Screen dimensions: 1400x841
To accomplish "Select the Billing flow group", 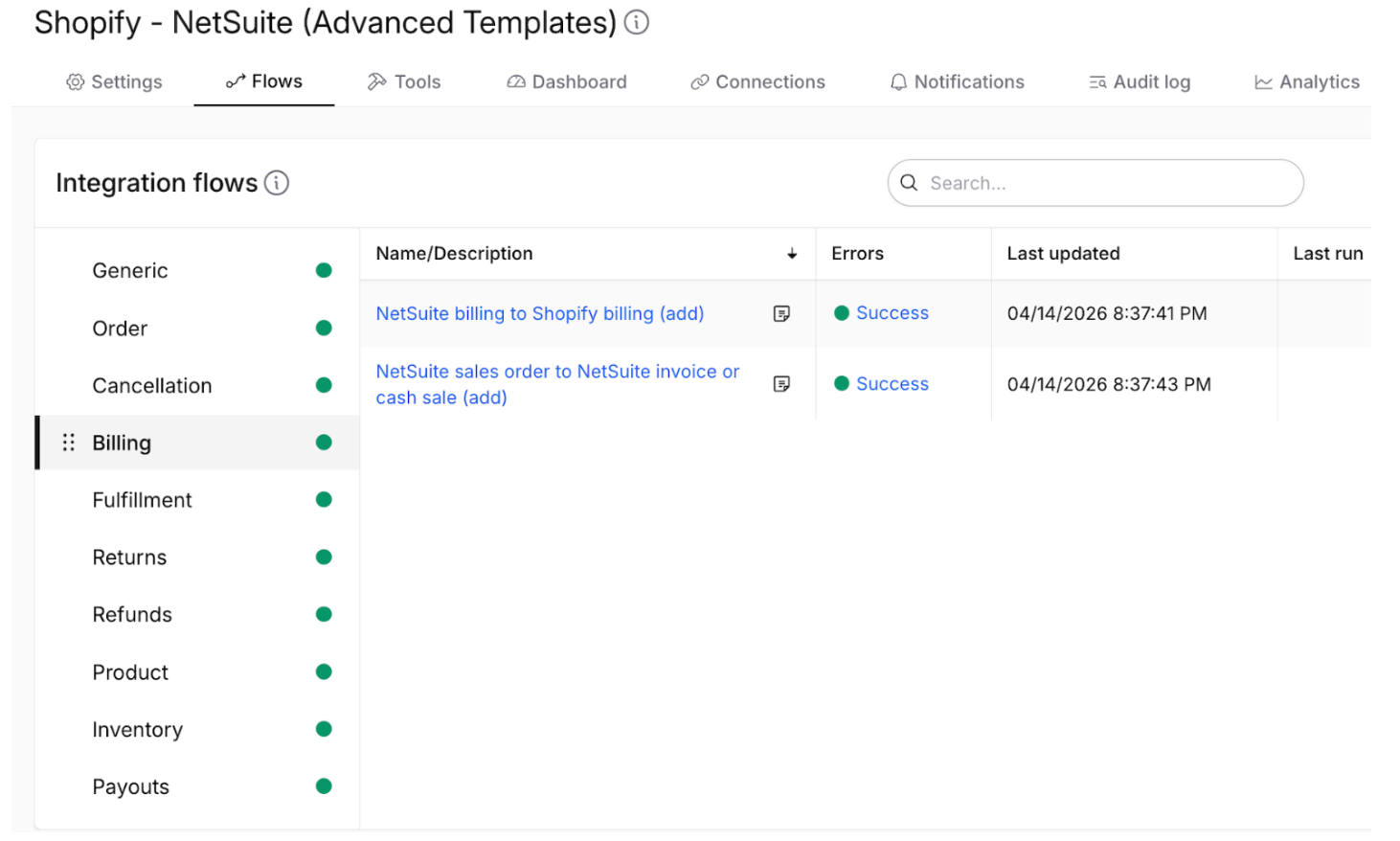I will tap(197, 443).
